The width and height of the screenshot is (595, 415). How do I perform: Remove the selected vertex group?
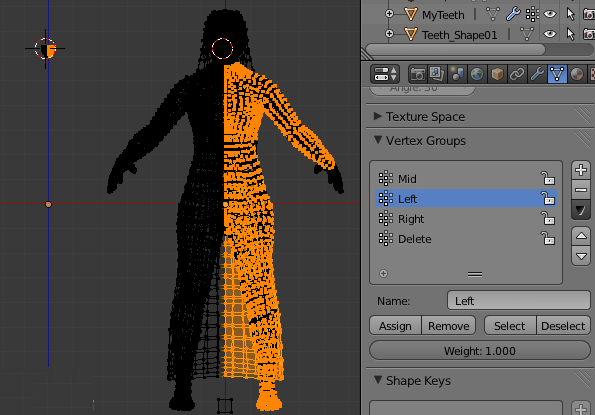click(x=581, y=190)
